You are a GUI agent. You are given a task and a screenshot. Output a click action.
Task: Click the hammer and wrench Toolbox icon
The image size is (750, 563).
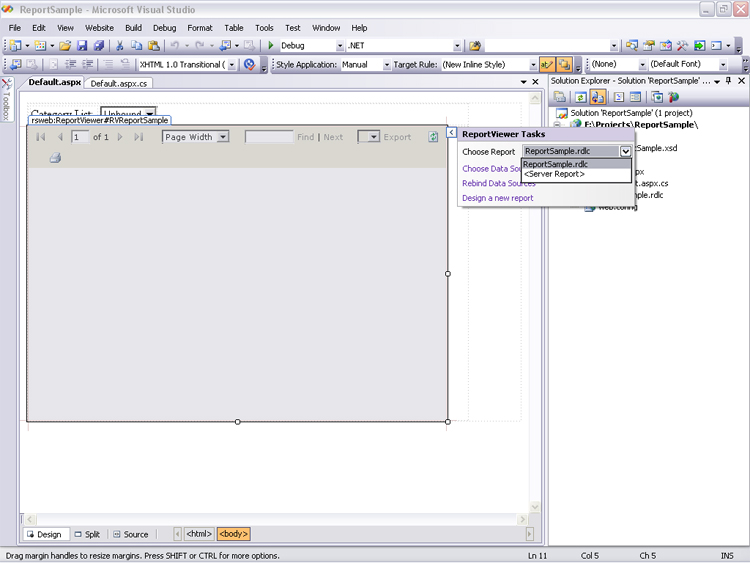pyautogui.click(x=683, y=45)
